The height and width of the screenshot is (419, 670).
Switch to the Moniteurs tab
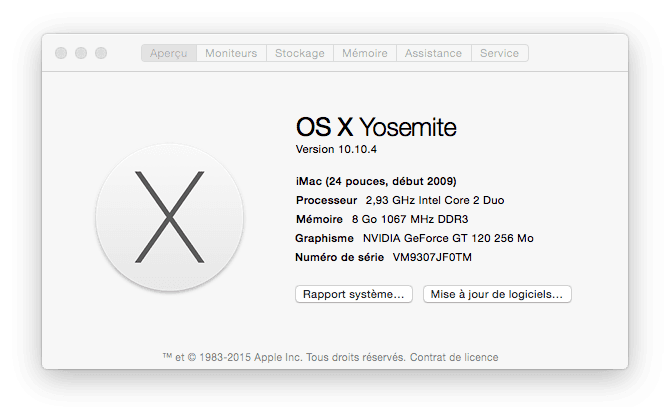(231, 53)
